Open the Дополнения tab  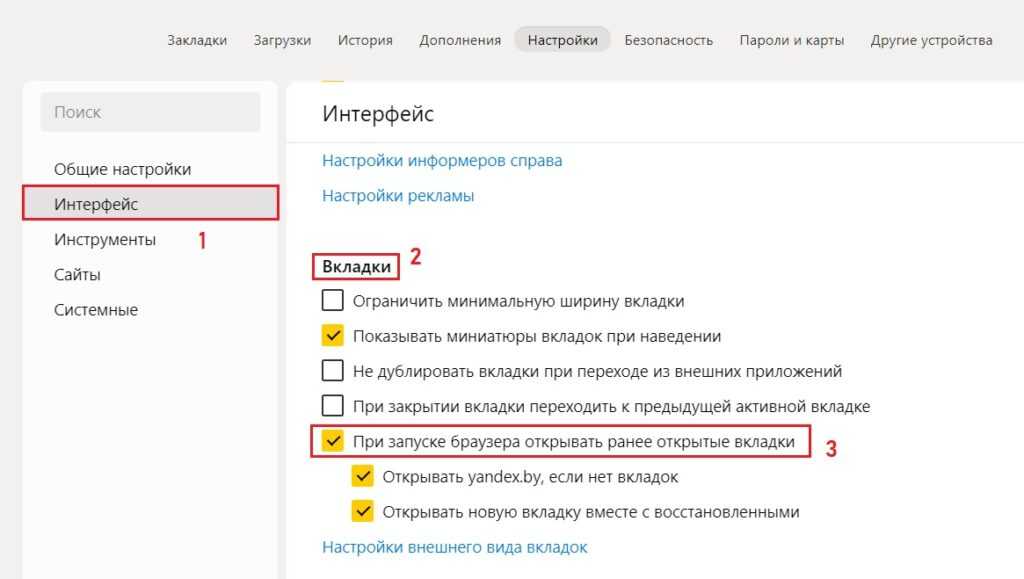click(x=460, y=40)
